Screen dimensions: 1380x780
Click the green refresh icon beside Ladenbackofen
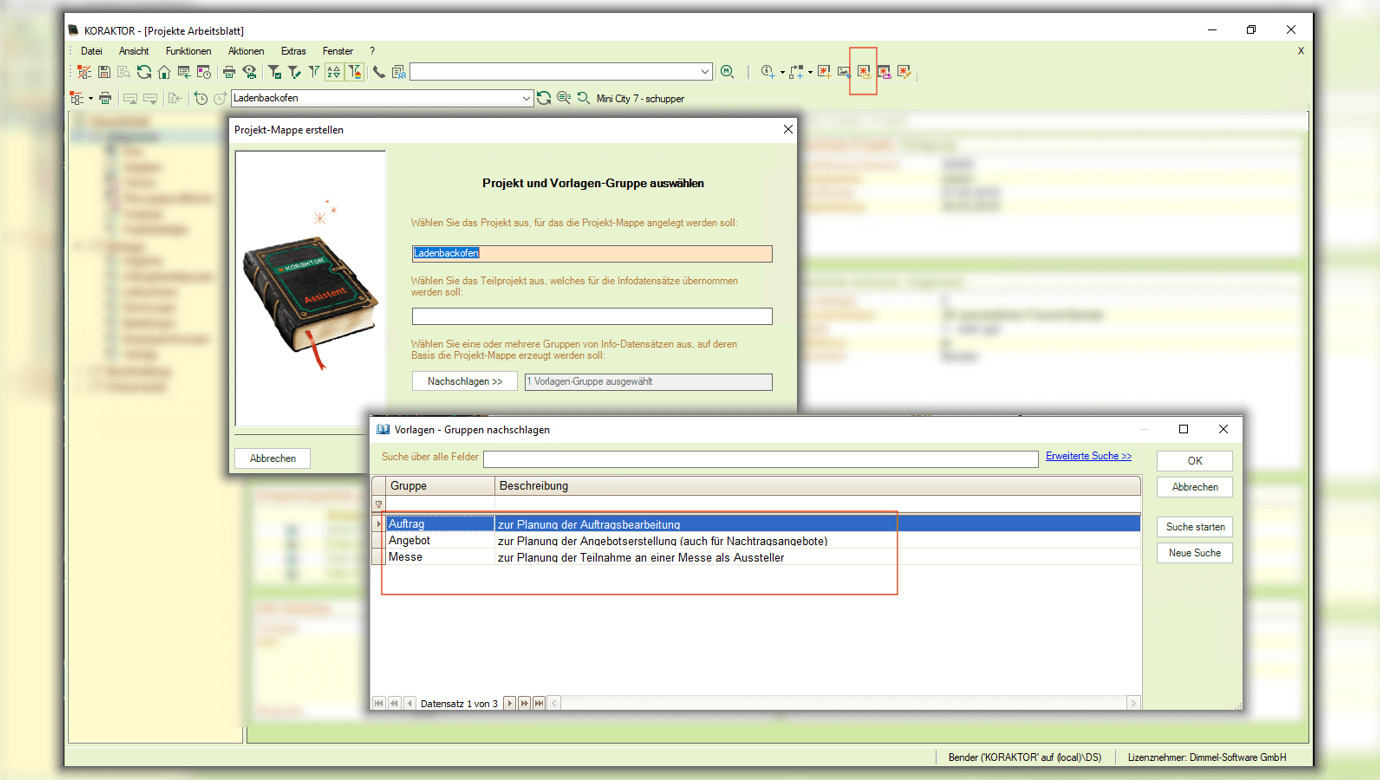544,98
